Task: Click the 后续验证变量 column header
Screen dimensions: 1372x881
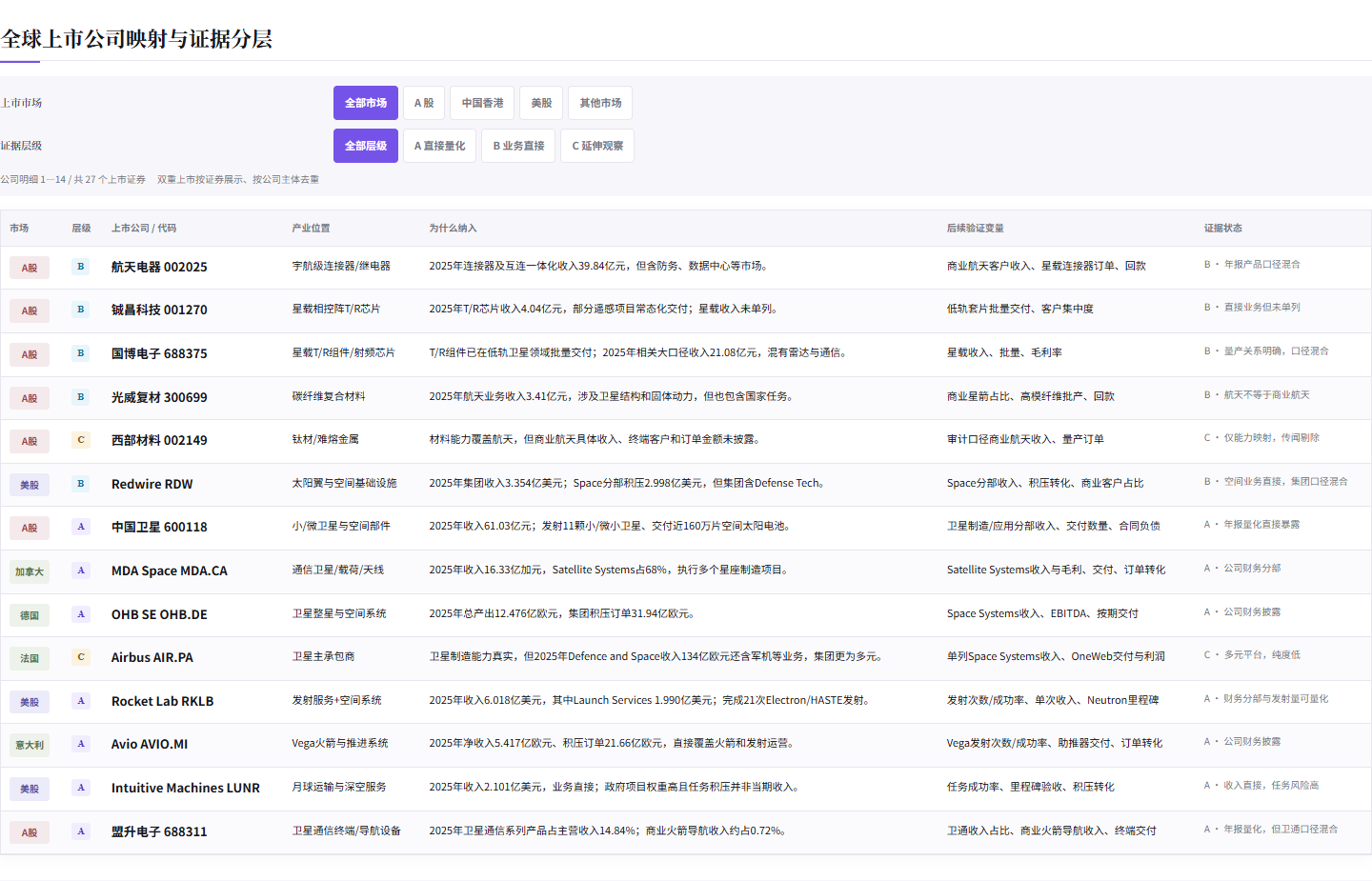Action: [975, 229]
